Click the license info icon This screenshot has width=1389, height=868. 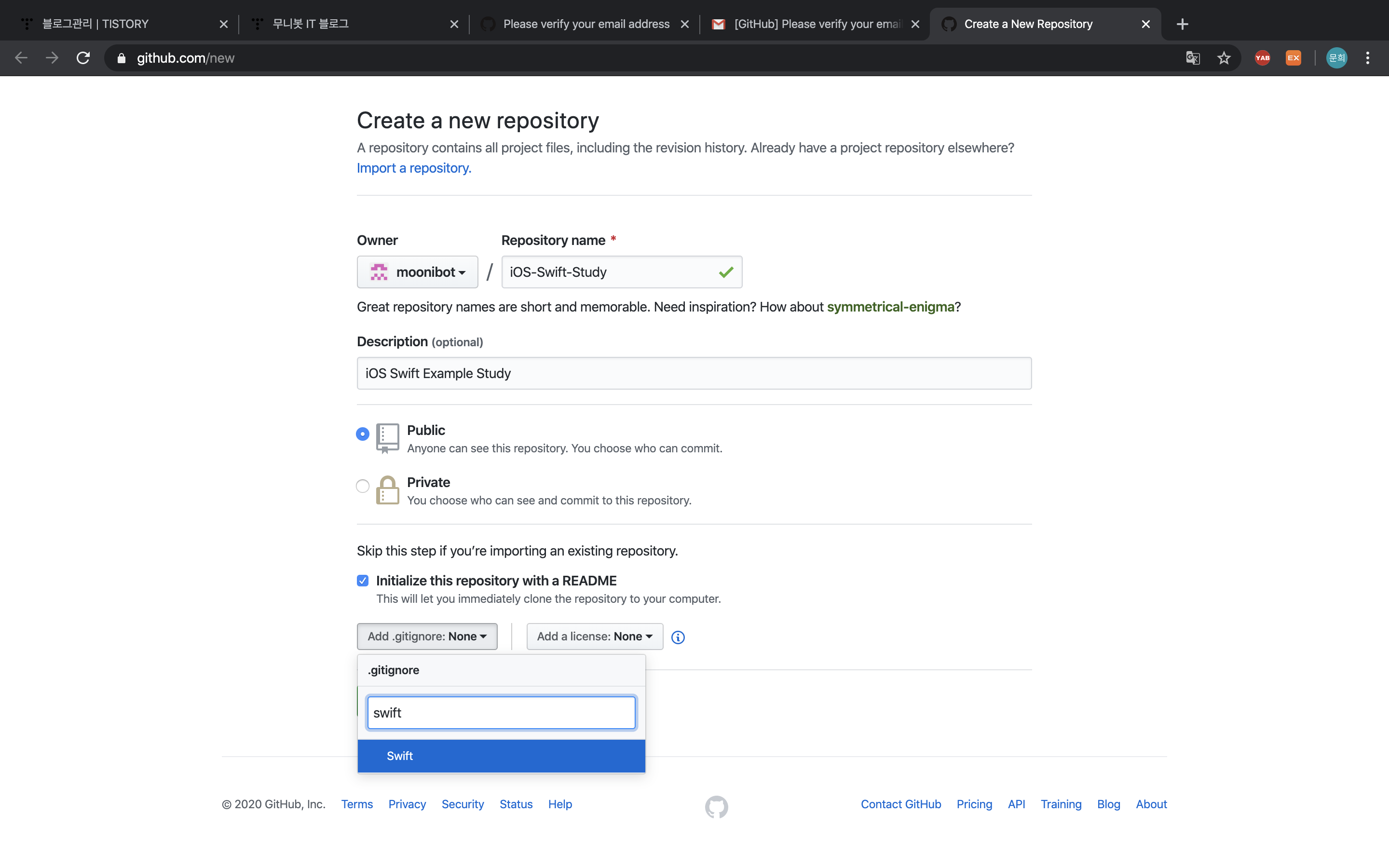point(678,637)
